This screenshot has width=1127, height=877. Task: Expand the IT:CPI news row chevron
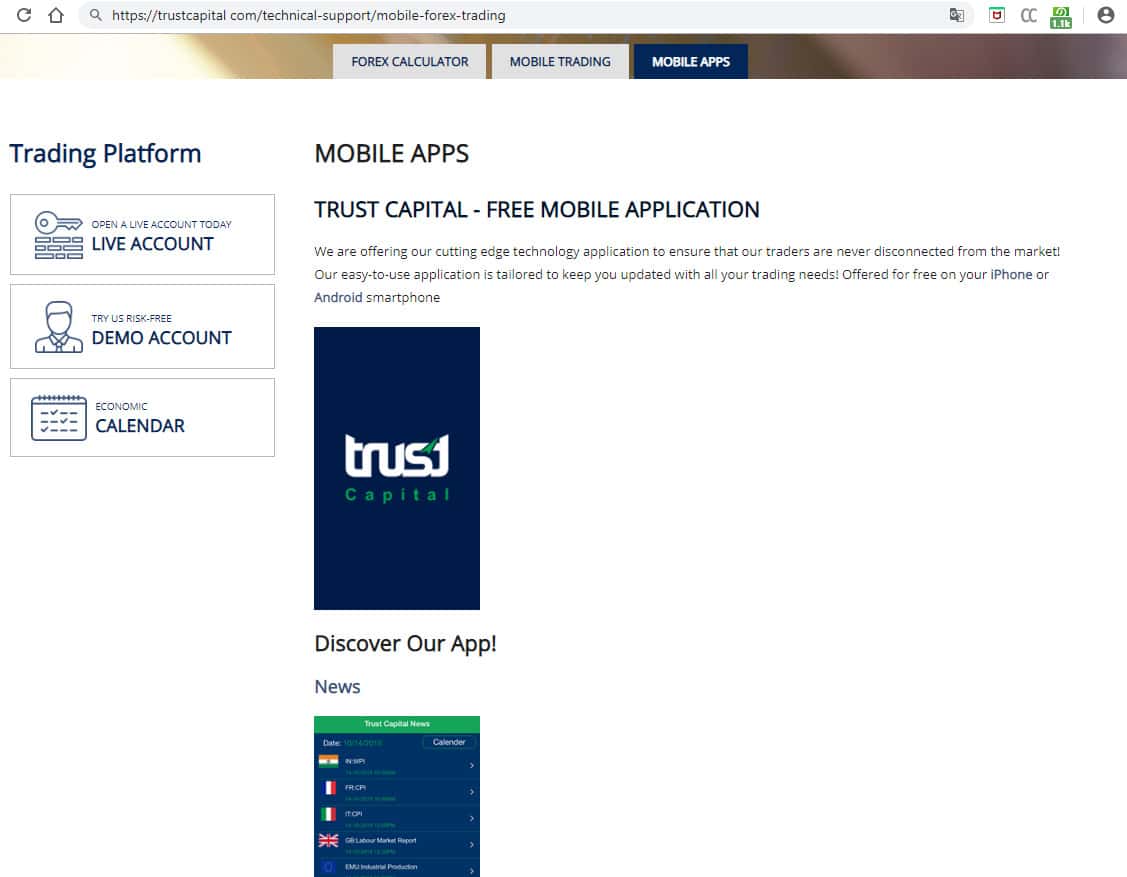click(472, 819)
